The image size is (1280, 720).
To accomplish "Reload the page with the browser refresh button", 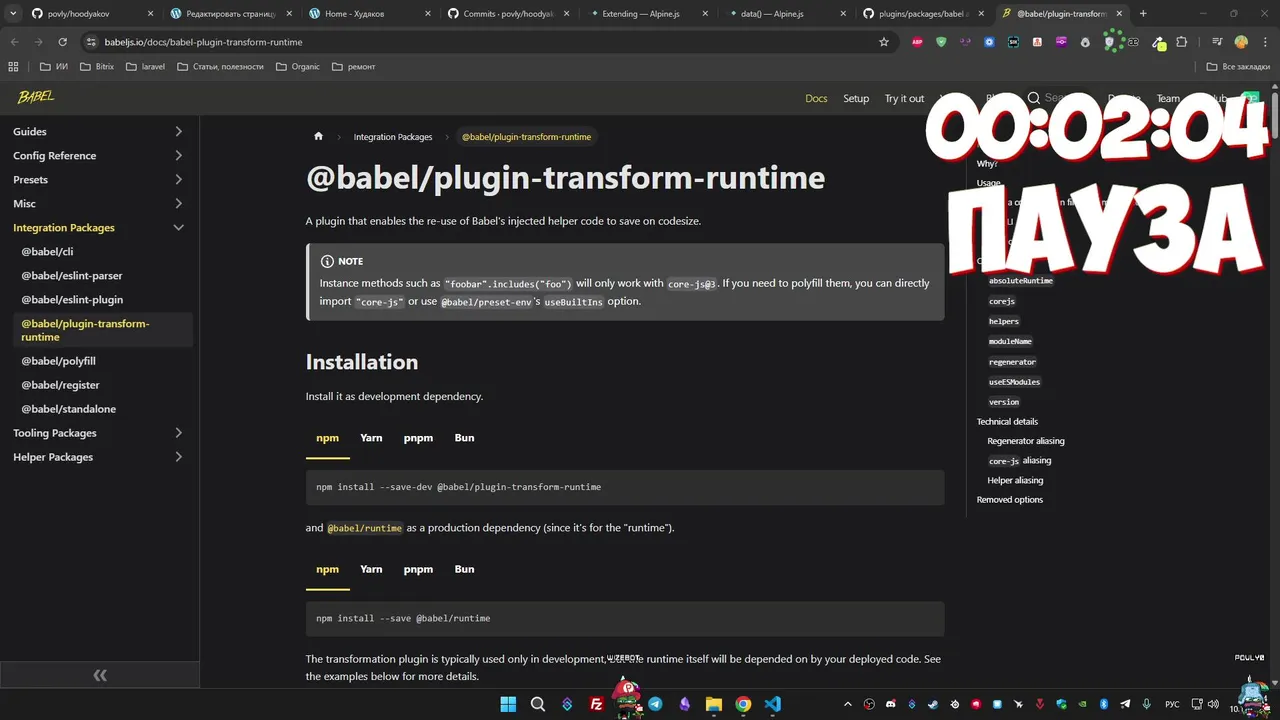I will tap(62, 42).
